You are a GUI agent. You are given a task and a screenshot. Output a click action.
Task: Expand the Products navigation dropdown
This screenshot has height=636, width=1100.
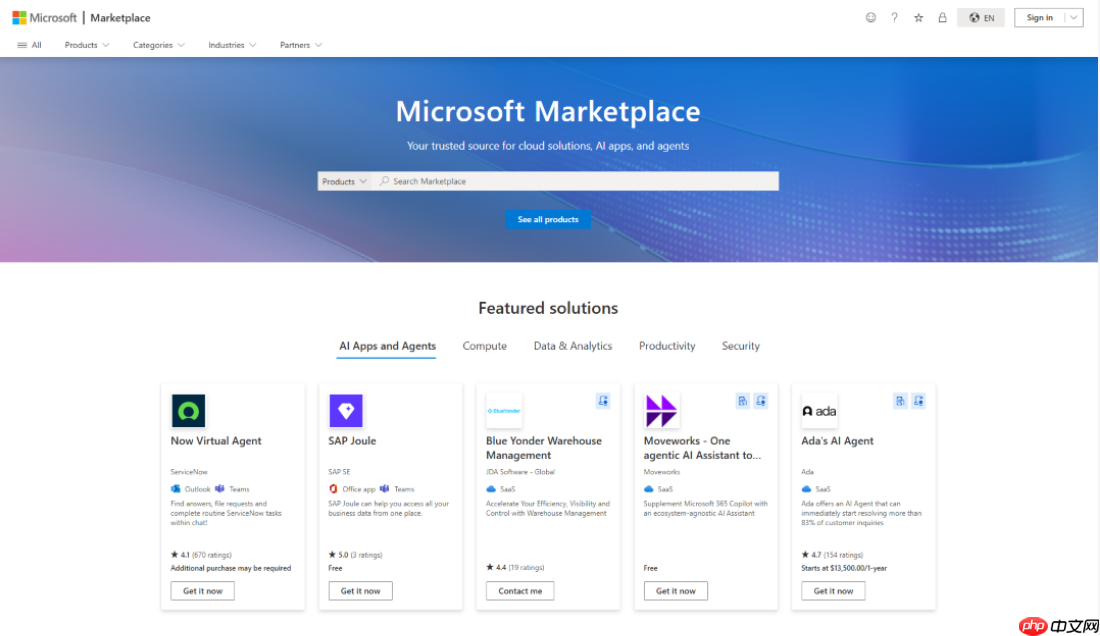click(x=86, y=44)
